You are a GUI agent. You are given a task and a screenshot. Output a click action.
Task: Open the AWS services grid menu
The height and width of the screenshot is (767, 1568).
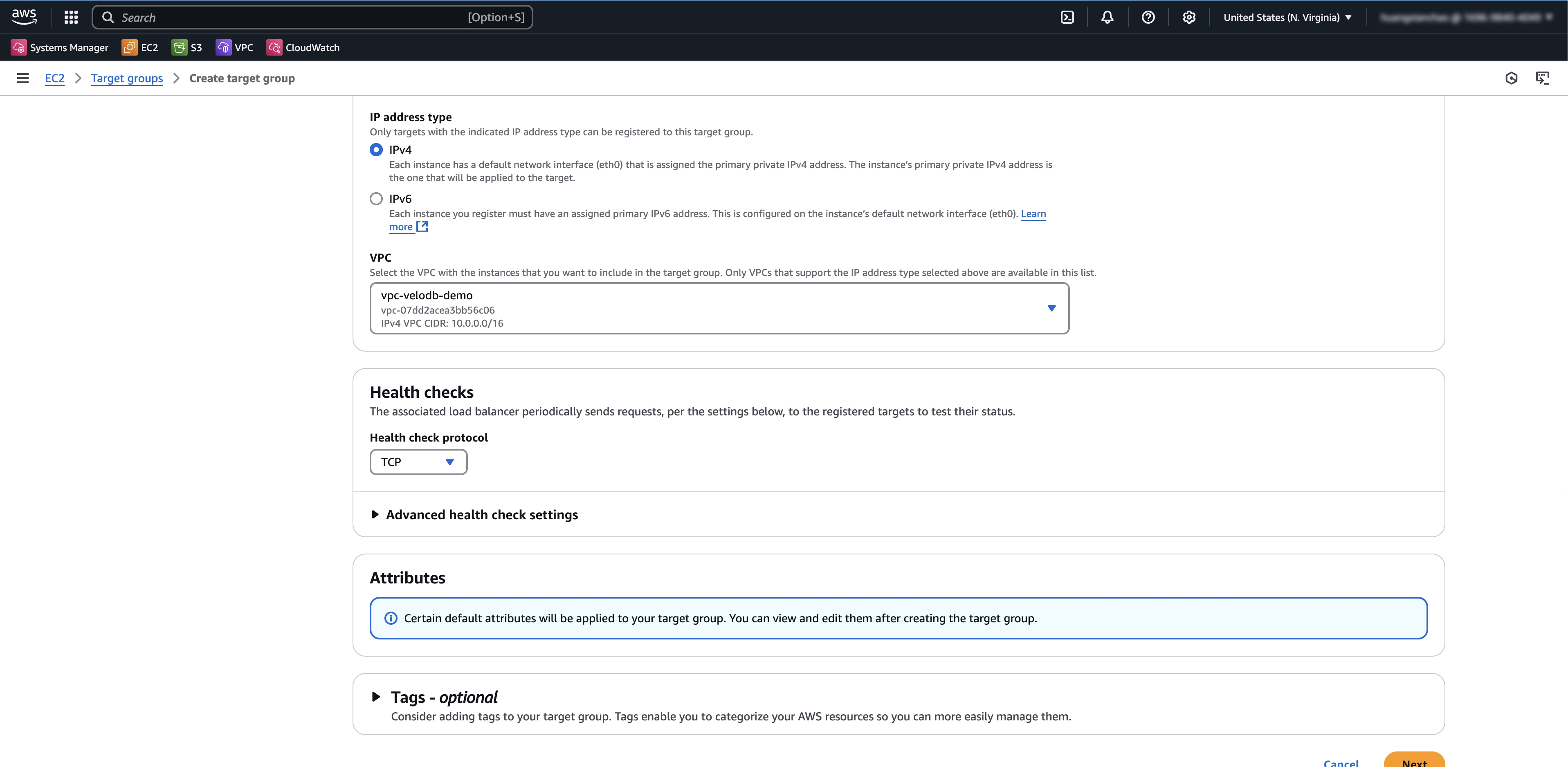(x=71, y=17)
